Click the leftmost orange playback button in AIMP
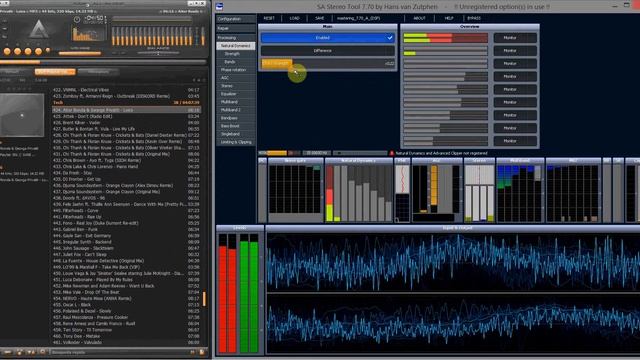640x360 pixels. tap(7, 51)
